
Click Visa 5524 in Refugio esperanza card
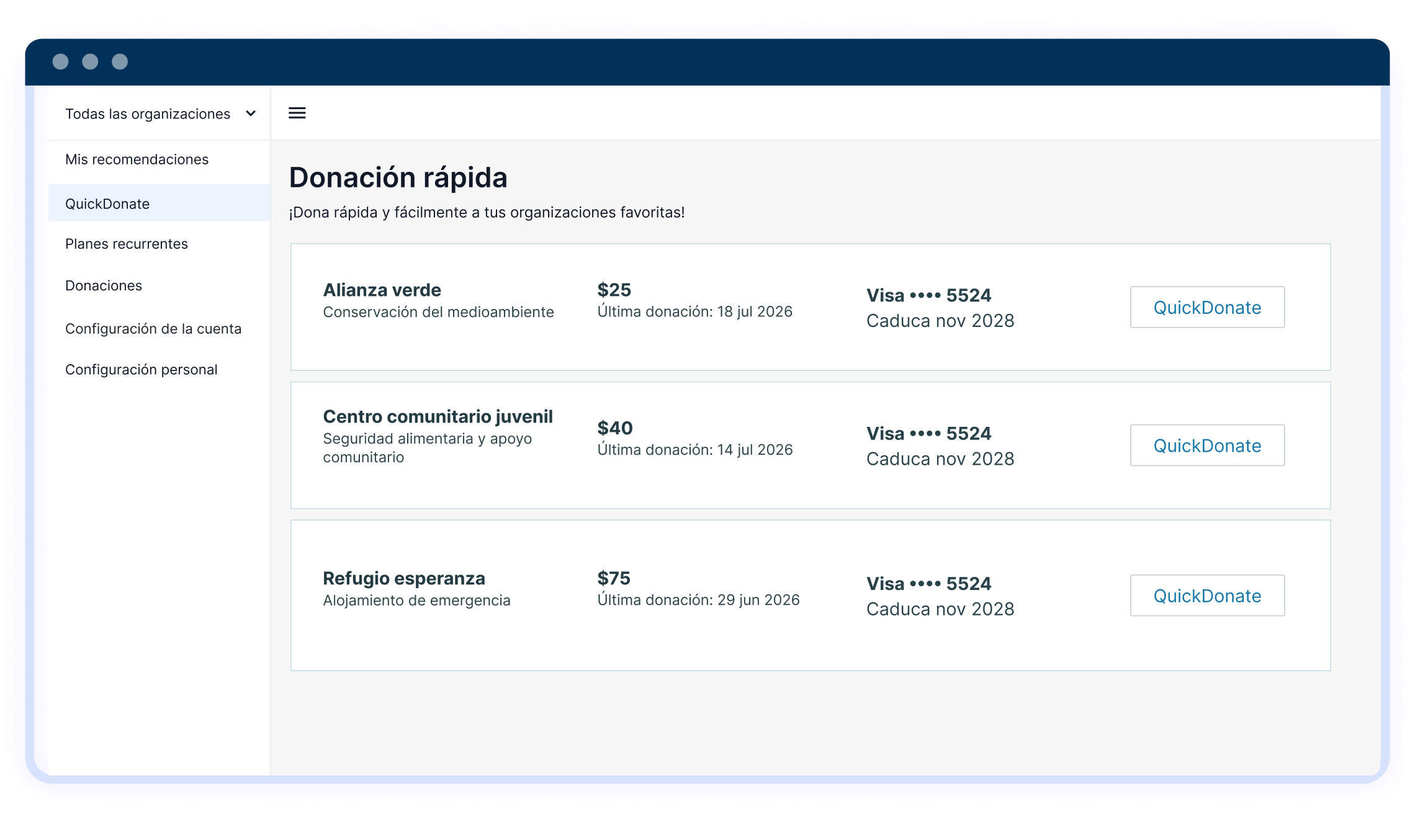coord(929,584)
